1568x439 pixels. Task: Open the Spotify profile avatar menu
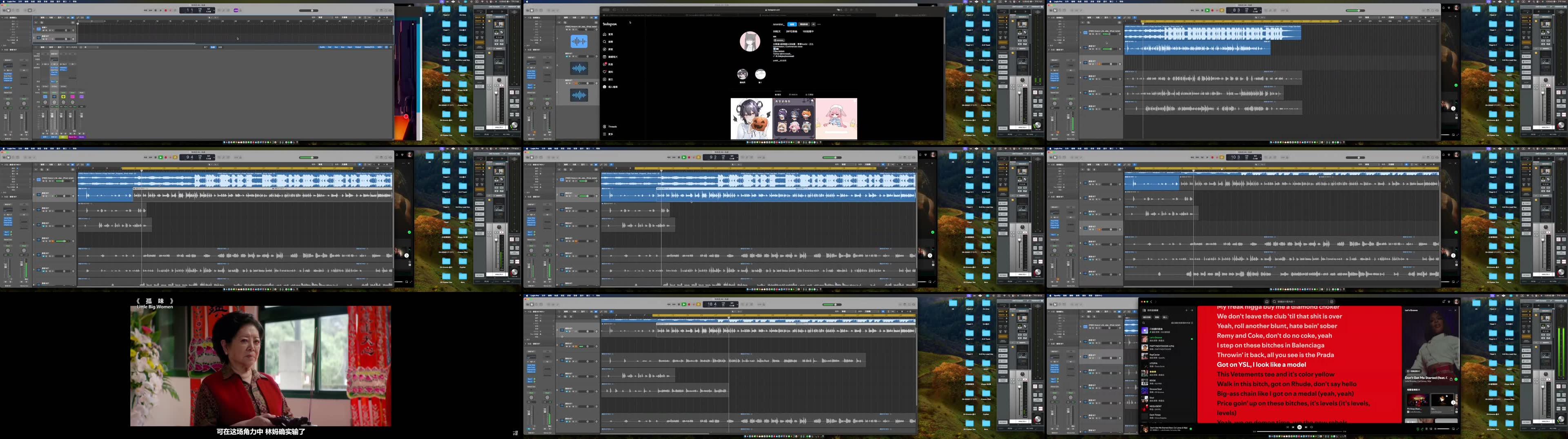[x=1456, y=301]
